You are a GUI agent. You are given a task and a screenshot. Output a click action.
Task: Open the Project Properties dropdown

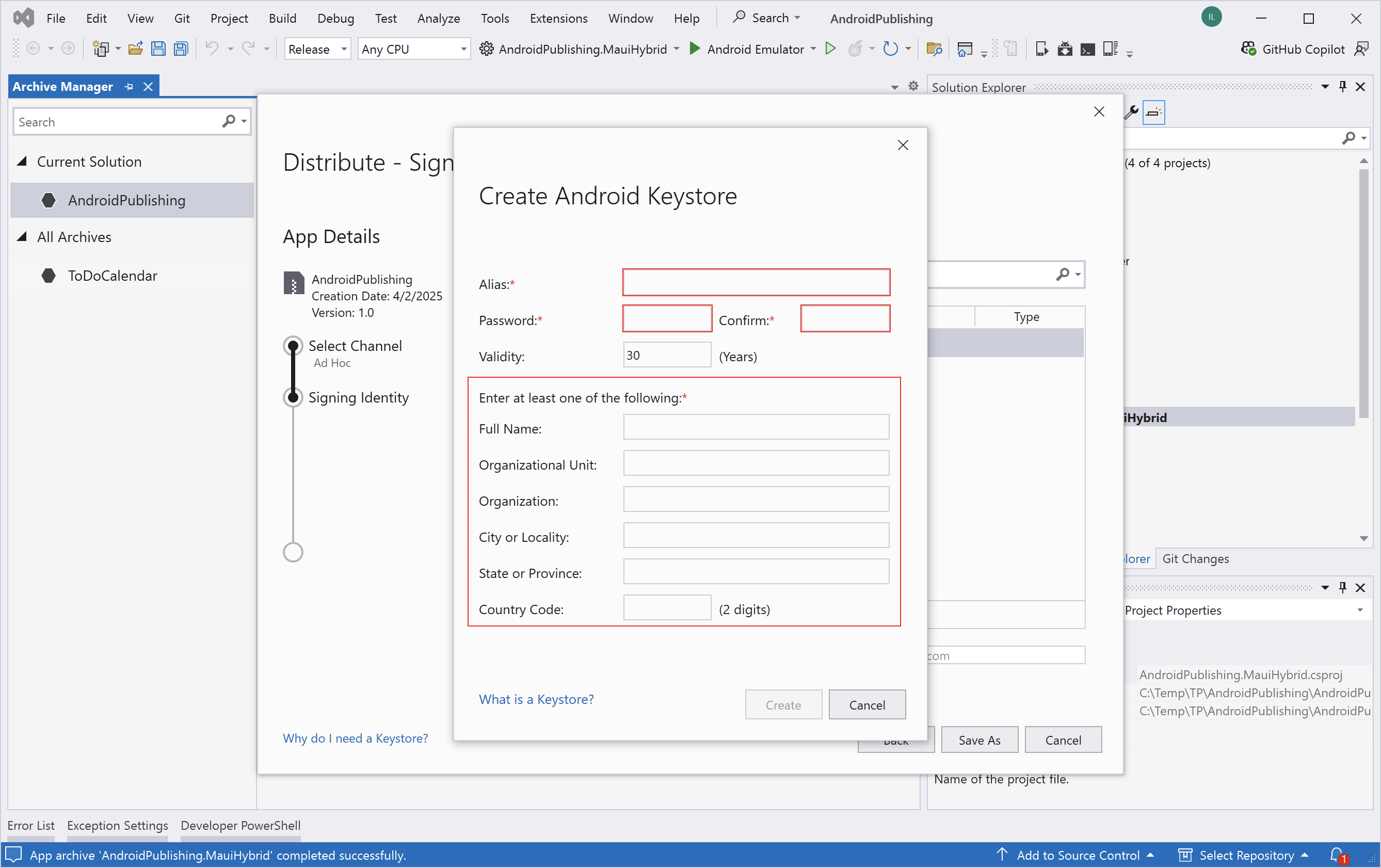tap(1360, 610)
